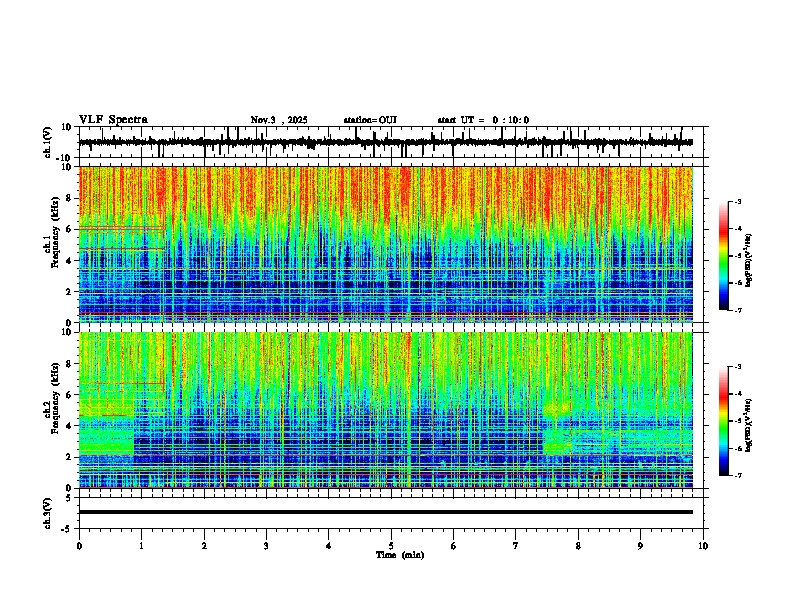This screenshot has width=792, height=612.
Task: Click the "ch.1(V)" waveform axis label
Action: (x=48, y=142)
